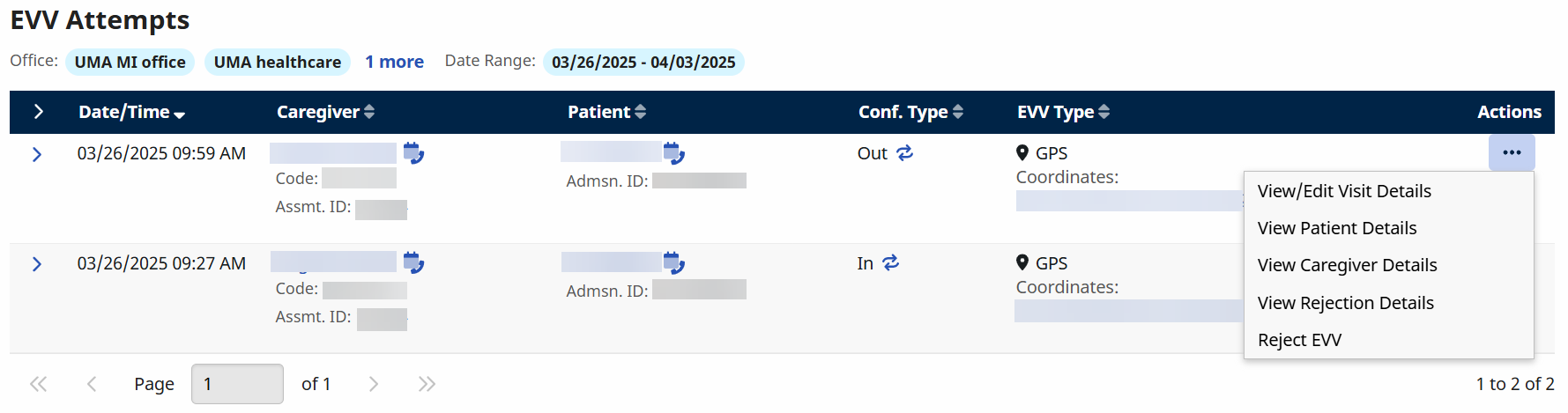Click the three-dots Actions button

(x=1512, y=152)
